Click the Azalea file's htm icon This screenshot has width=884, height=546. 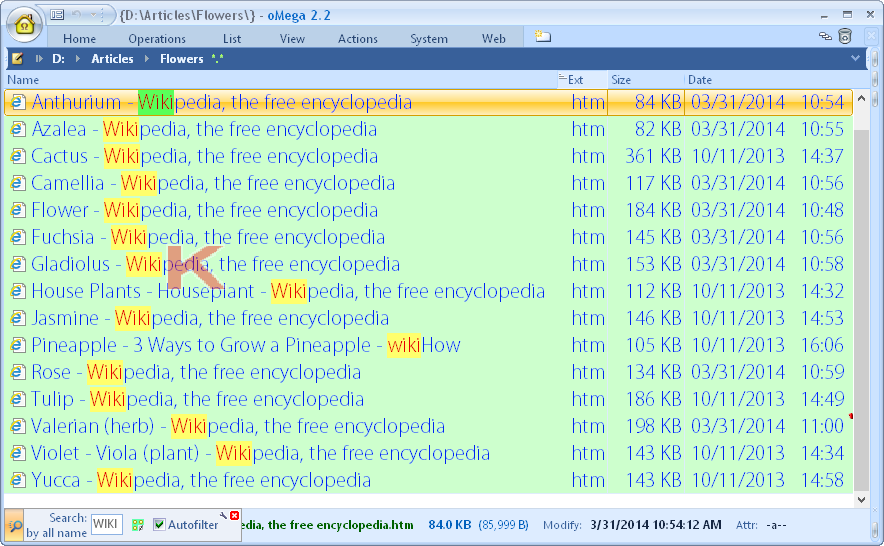click(x=18, y=129)
